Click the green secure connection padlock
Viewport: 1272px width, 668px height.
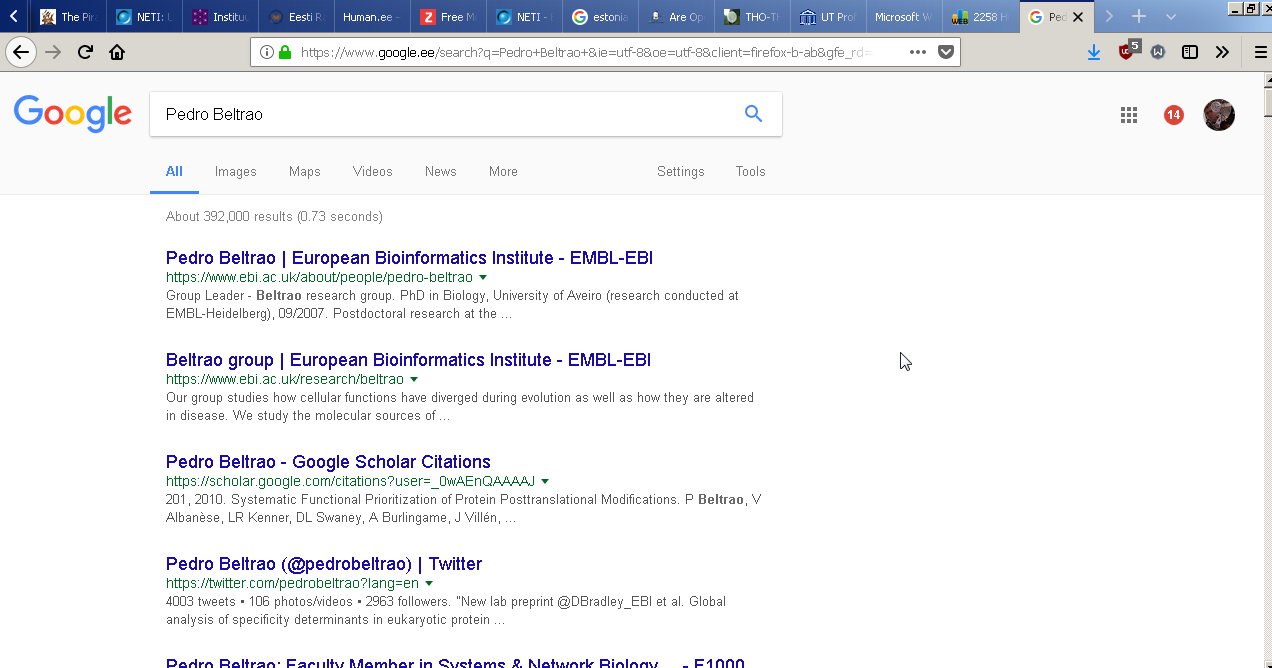(285, 53)
